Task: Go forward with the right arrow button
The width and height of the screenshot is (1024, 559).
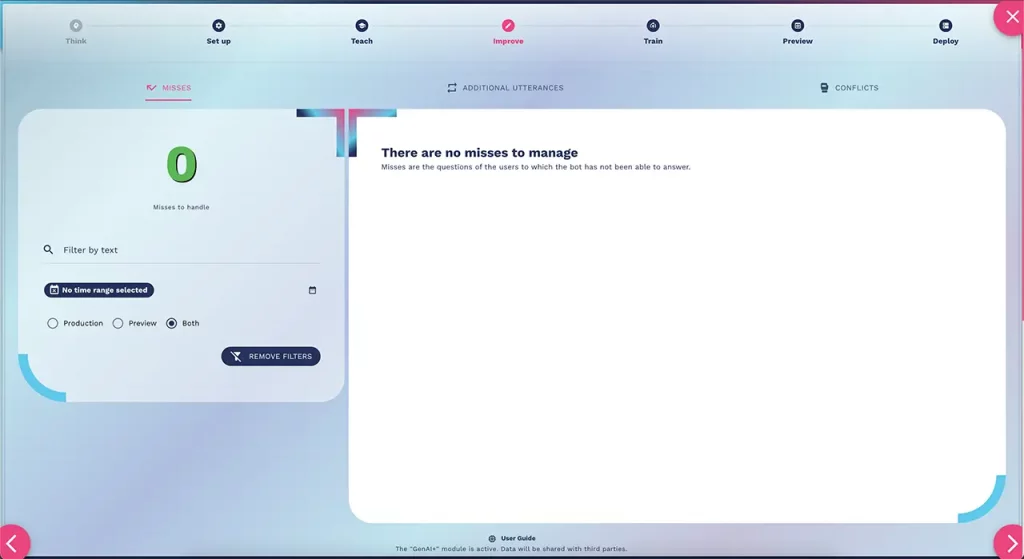Action: coord(1010,543)
